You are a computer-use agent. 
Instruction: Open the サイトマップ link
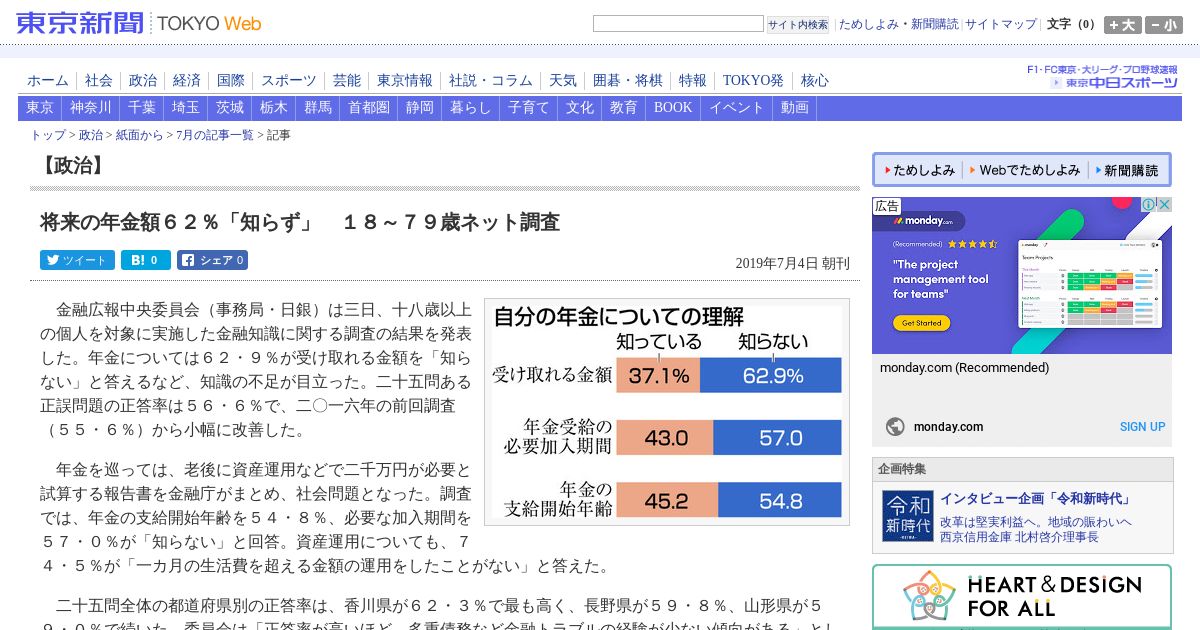click(1001, 24)
